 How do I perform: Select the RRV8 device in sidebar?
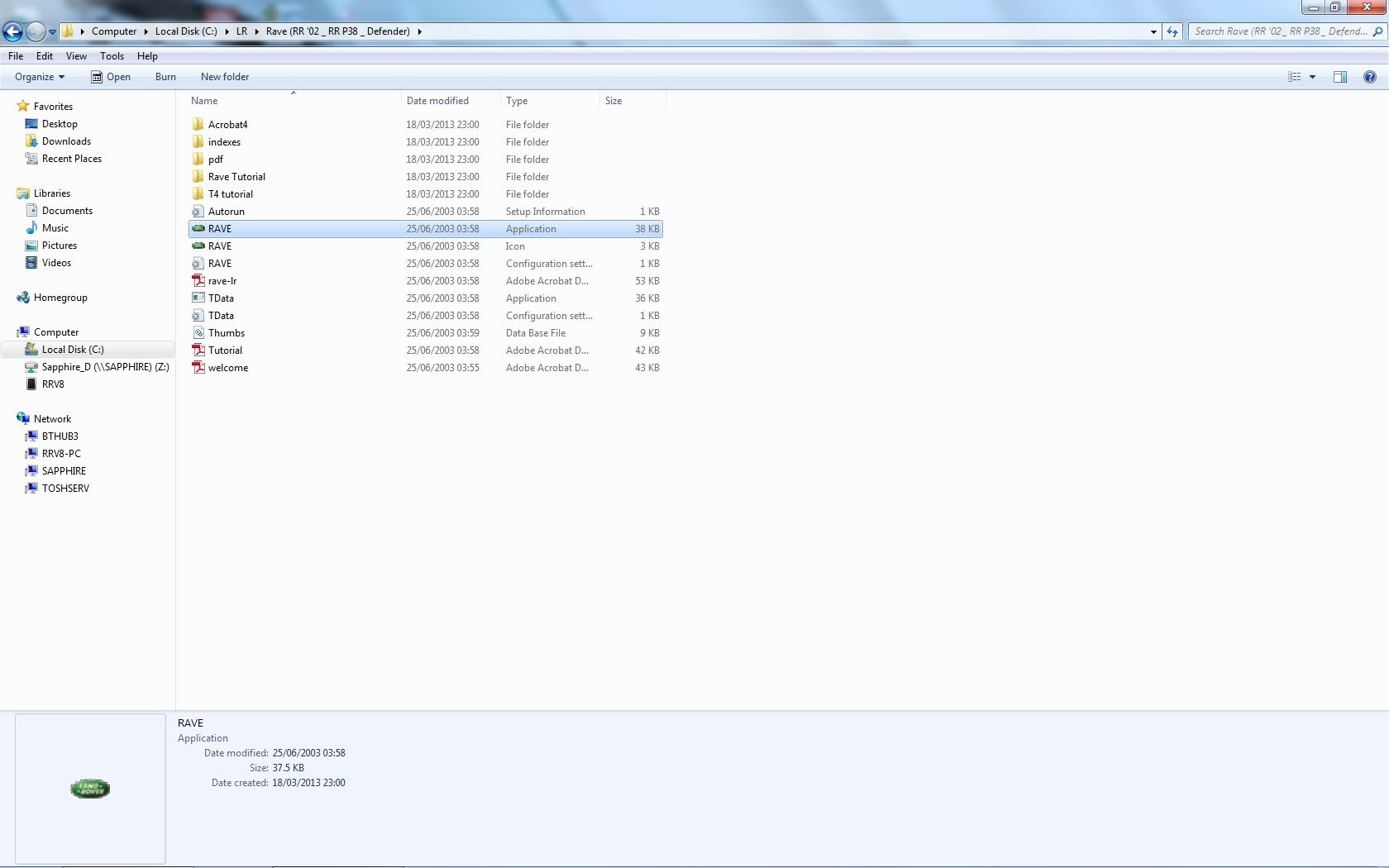pyautogui.click(x=52, y=384)
